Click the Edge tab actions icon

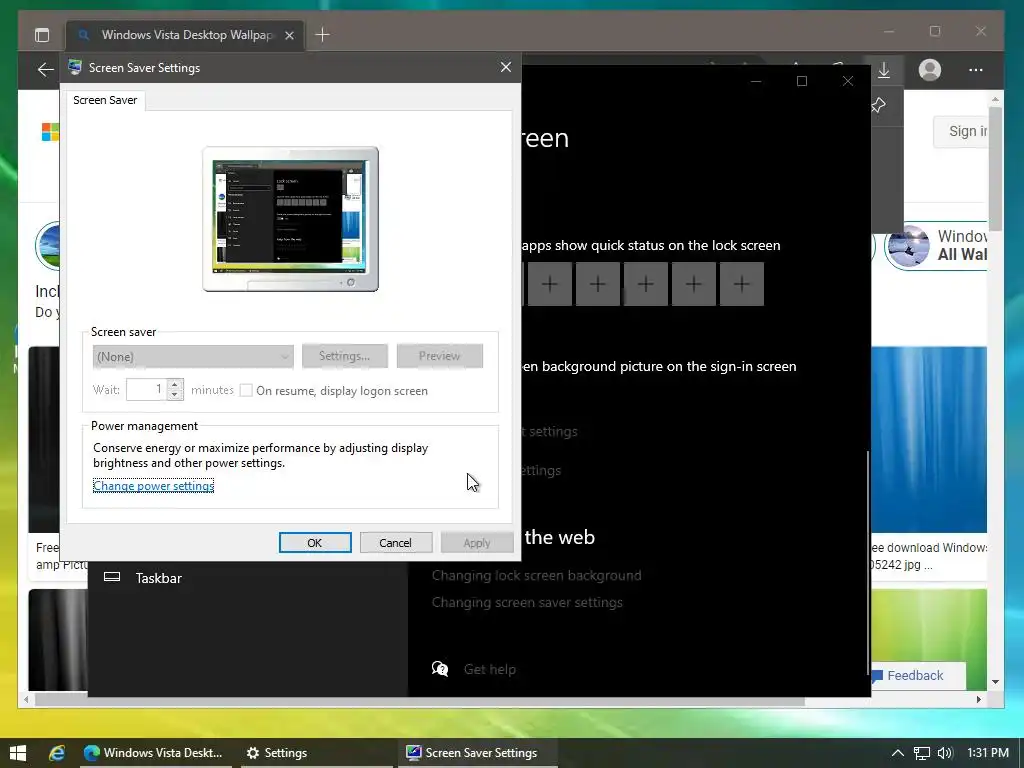[42, 35]
